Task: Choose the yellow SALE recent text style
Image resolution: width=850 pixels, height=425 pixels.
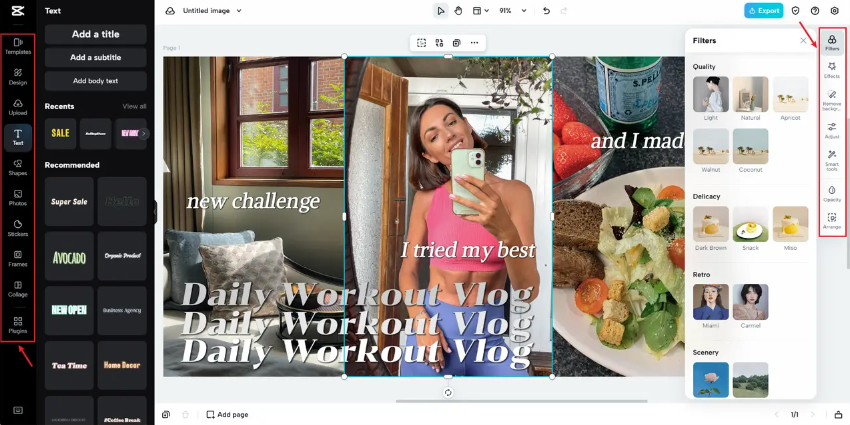Action: pos(60,133)
